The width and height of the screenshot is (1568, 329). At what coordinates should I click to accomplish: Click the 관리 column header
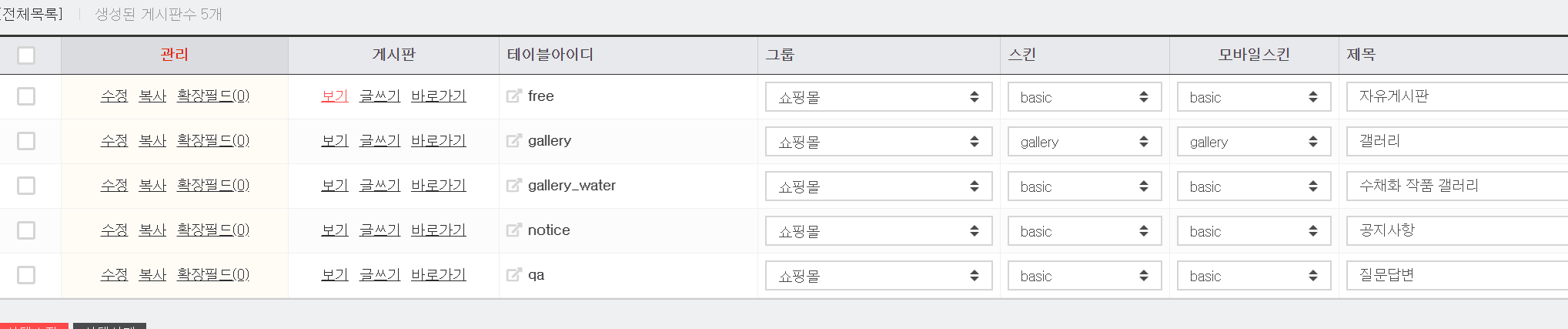point(174,55)
